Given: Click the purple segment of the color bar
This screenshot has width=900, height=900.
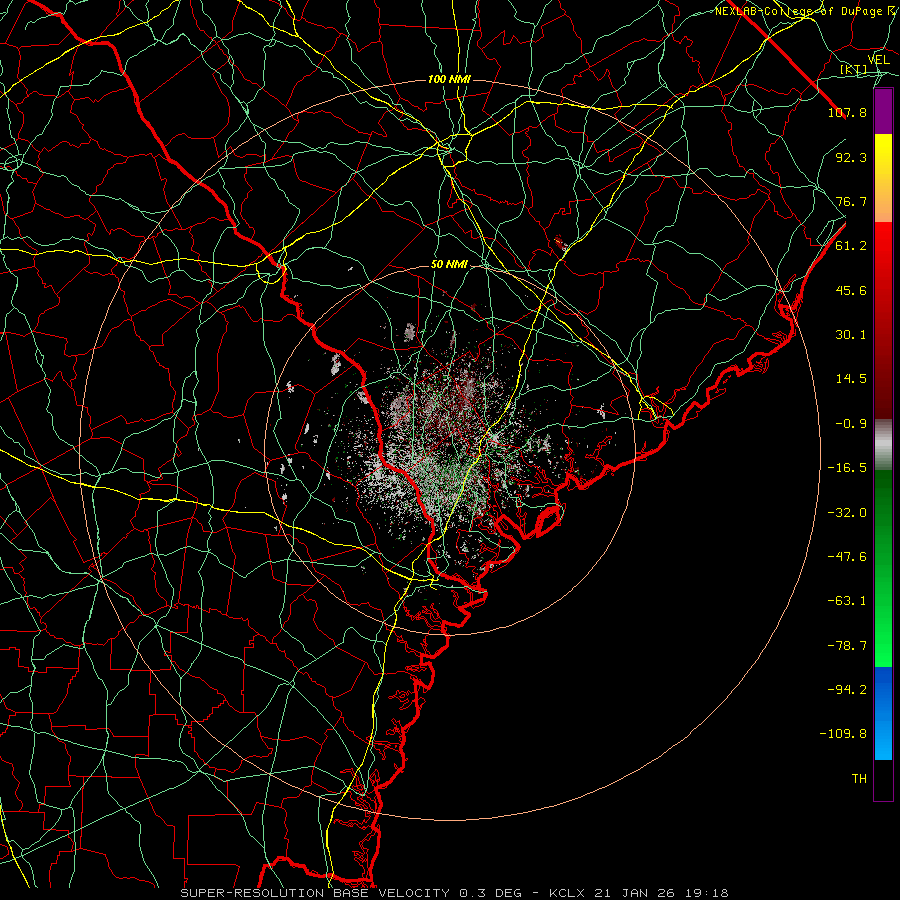Looking at the screenshot, I should coord(883,111).
